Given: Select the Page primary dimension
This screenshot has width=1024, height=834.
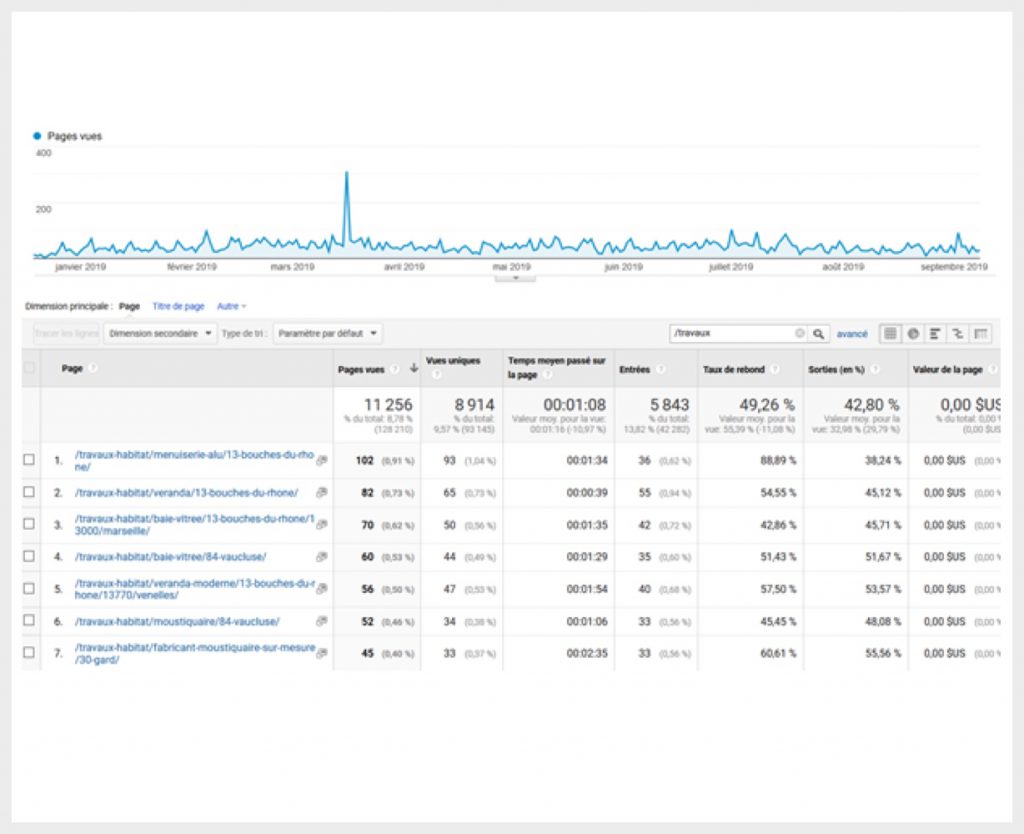Looking at the screenshot, I should [x=129, y=306].
